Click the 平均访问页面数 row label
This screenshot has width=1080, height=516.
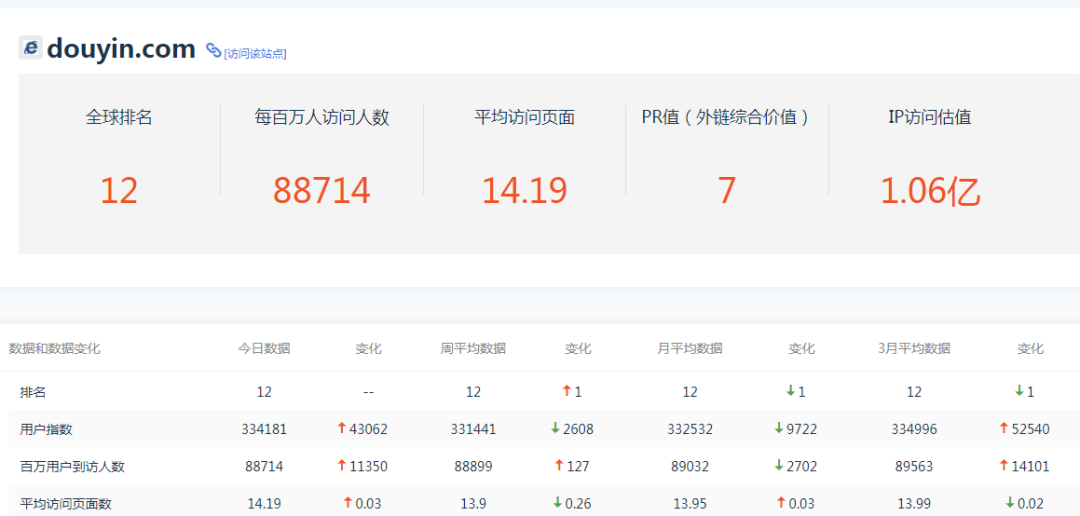pos(65,504)
